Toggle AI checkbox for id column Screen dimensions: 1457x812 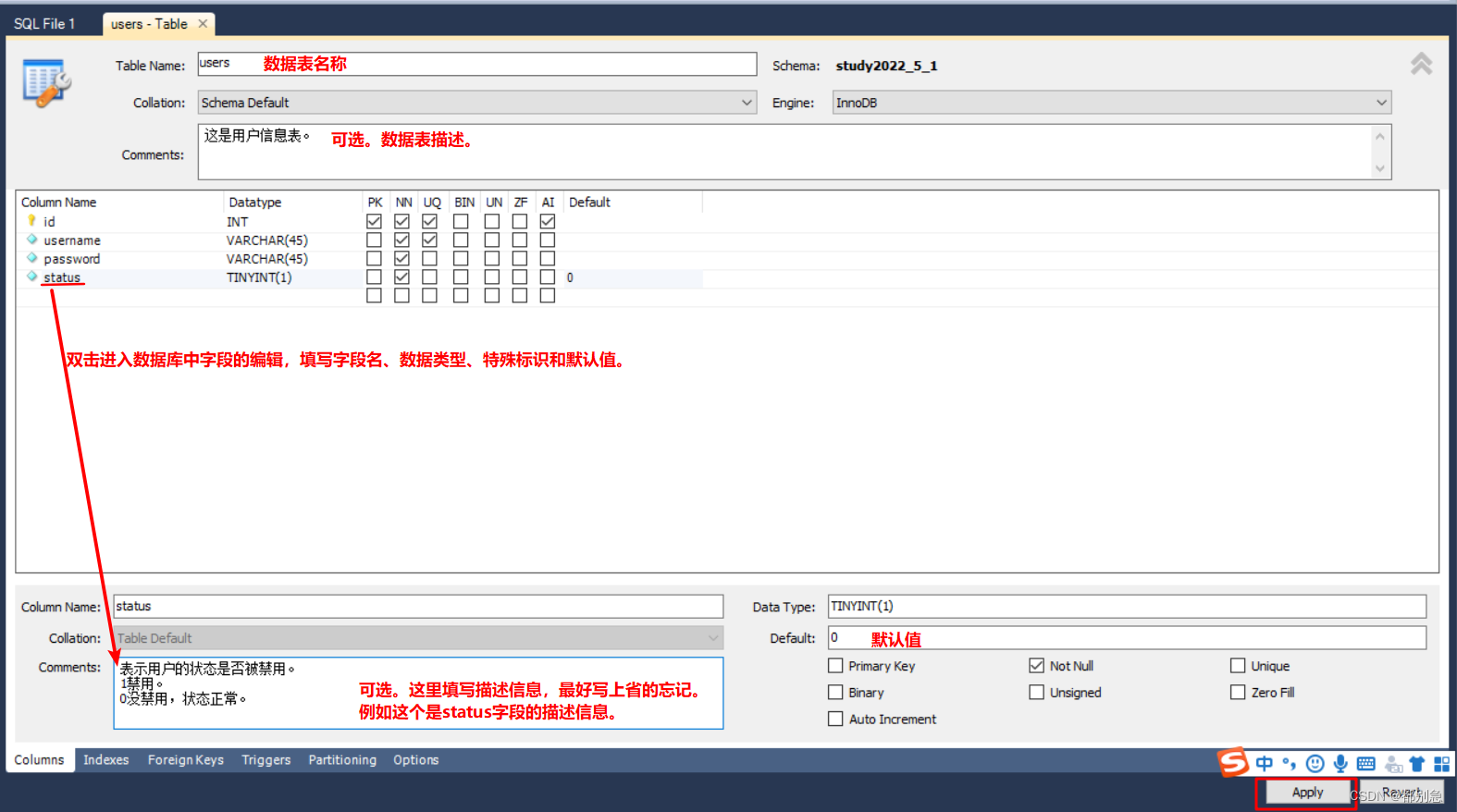(x=548, y=221)
